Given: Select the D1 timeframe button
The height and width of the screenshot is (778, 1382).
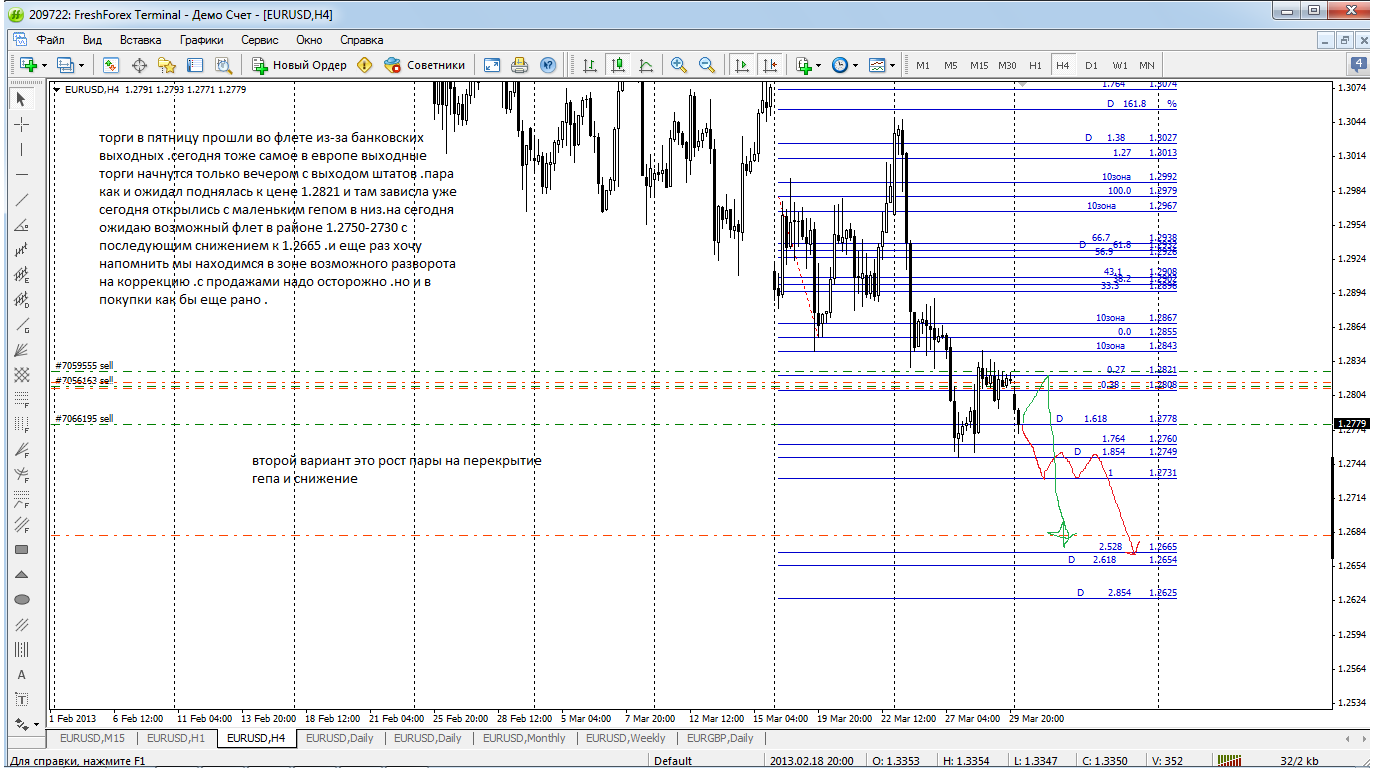Looking at the screenshot, I should click(x=1091, y=65).
